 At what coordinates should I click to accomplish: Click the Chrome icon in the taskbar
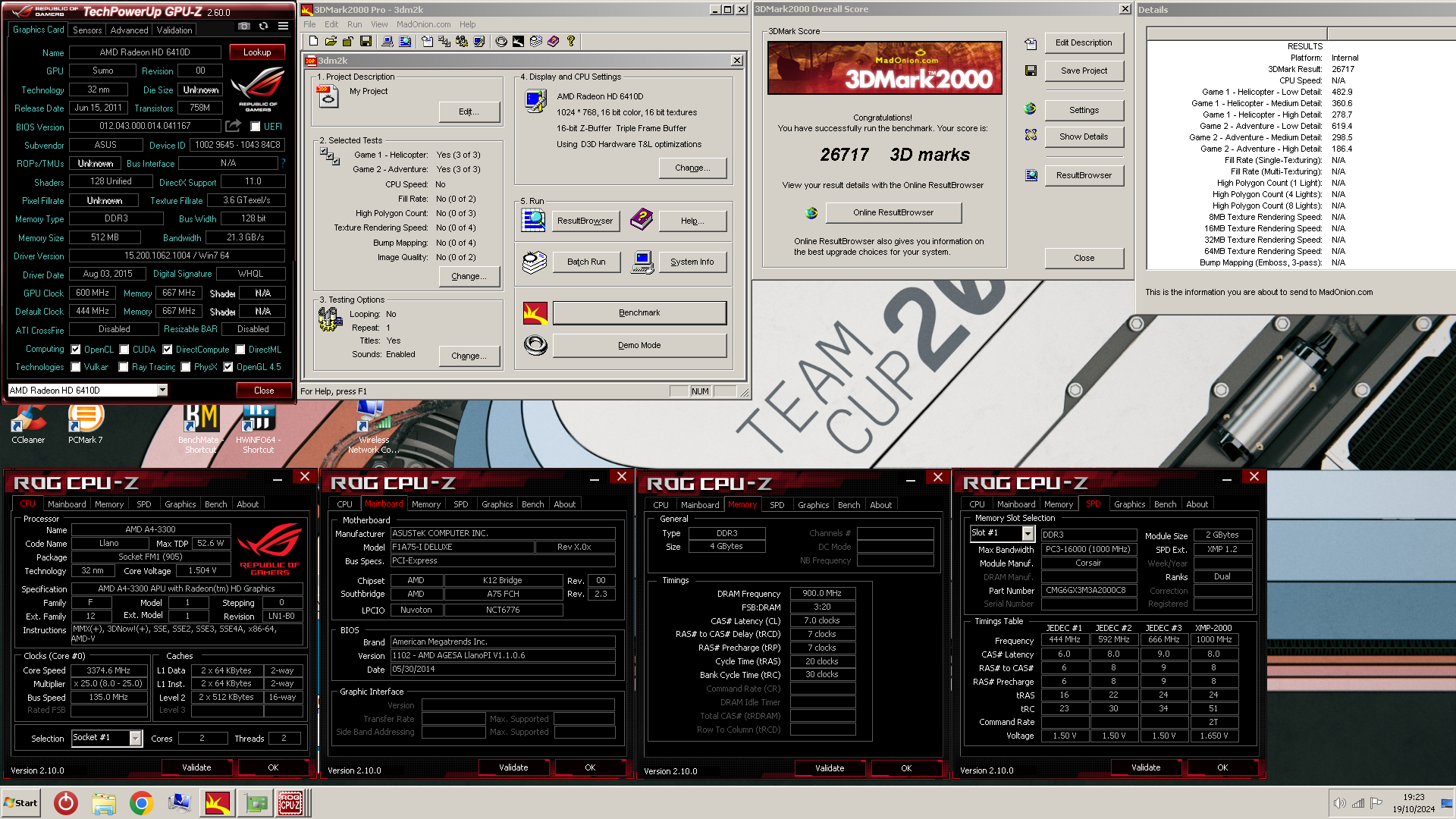(x=141, y=803)
